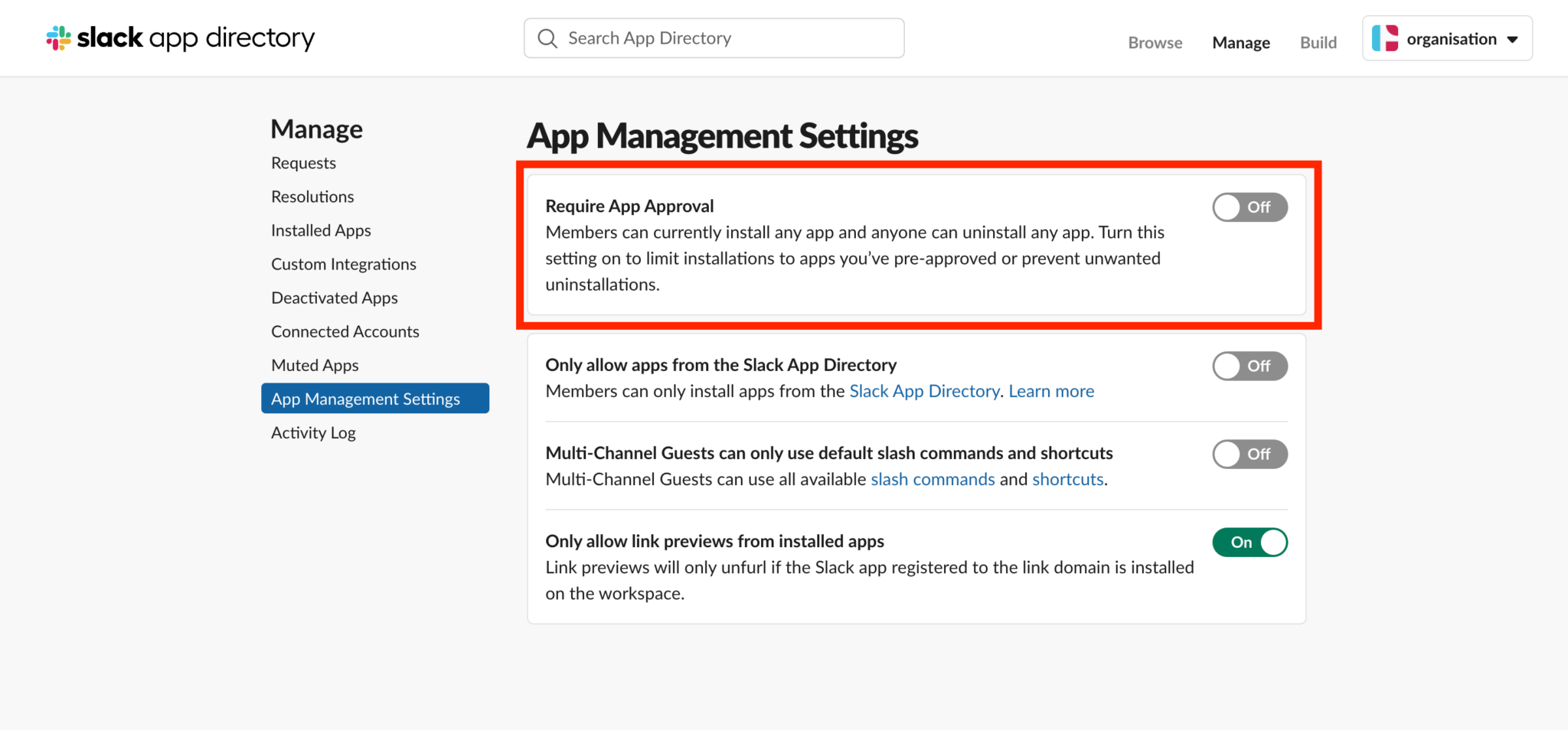
Task: View Installed Apps
Action: [320, 230]
